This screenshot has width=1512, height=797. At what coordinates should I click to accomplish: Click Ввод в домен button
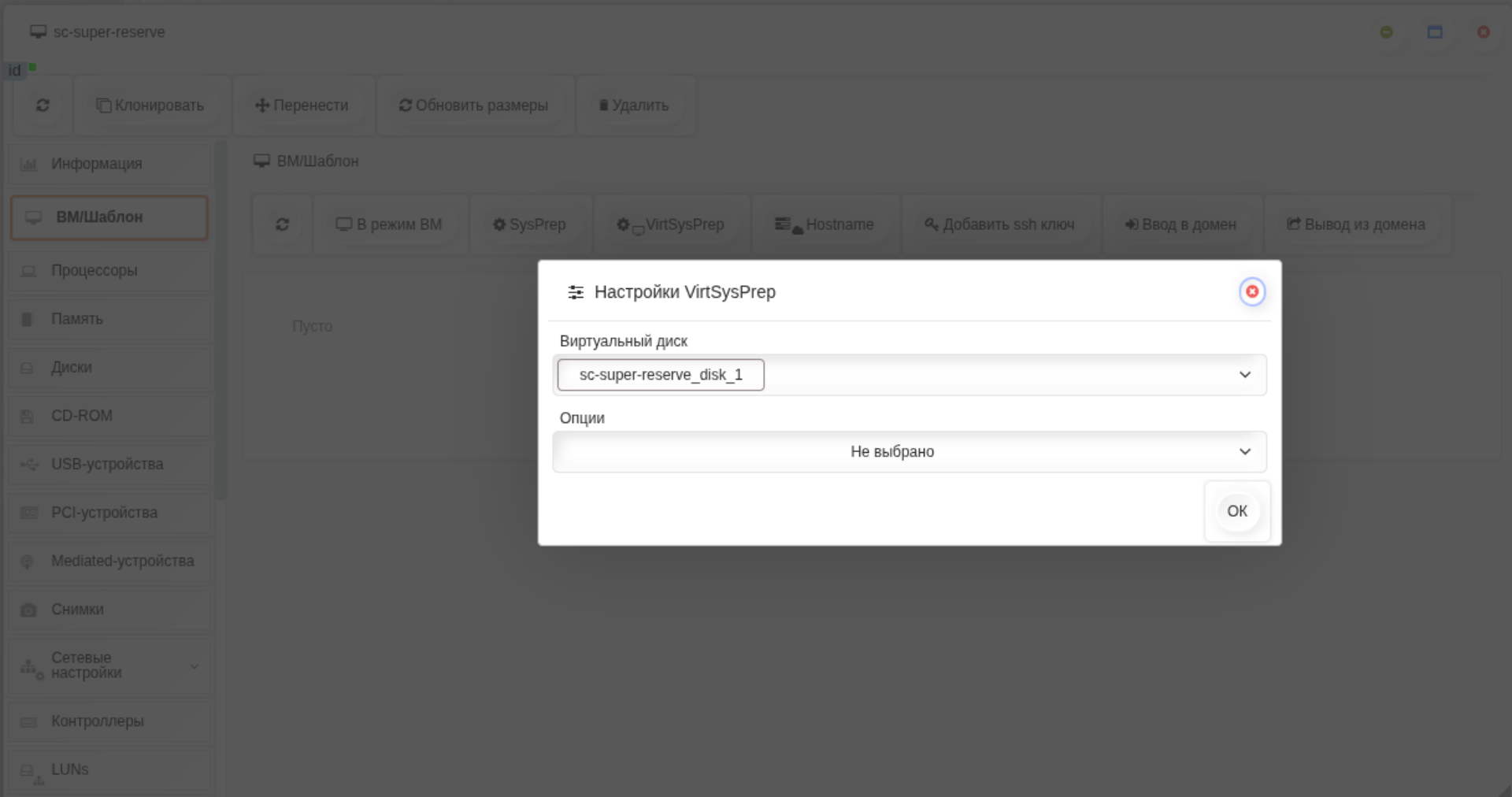(x=1180, y=224)
